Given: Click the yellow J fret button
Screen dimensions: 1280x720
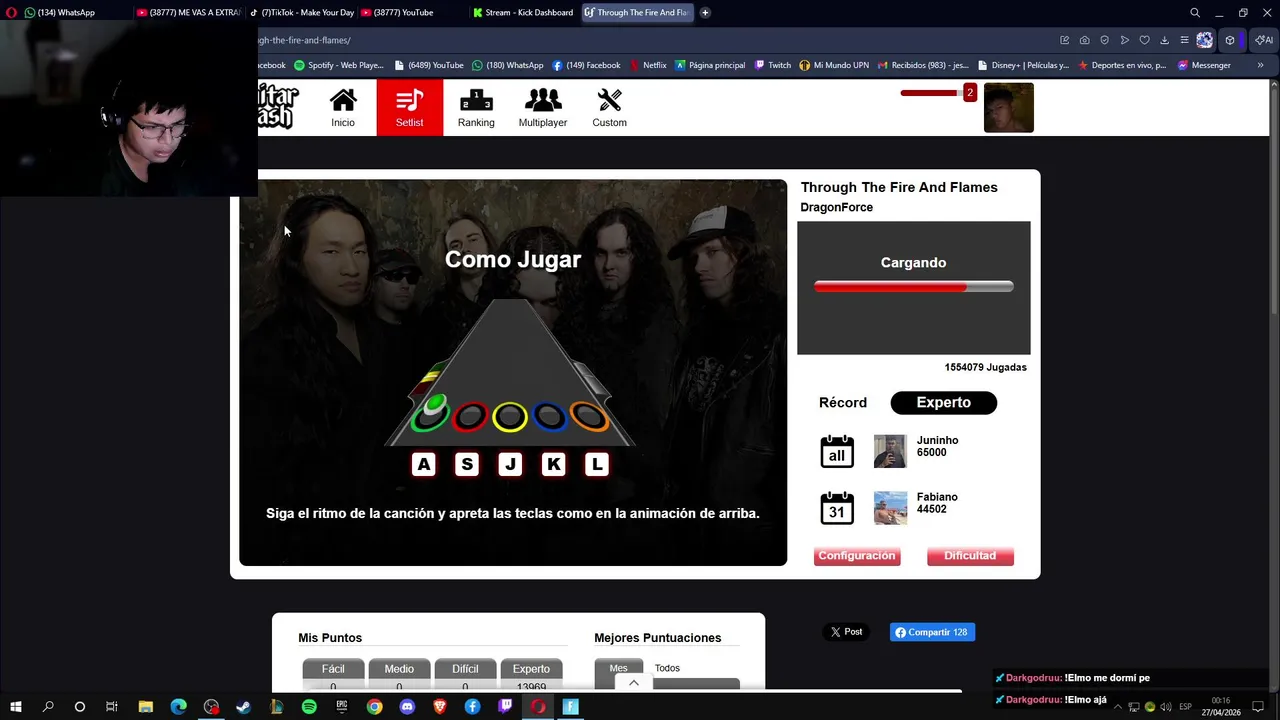Looking at the screenshot, I should (x=510, y=416).
